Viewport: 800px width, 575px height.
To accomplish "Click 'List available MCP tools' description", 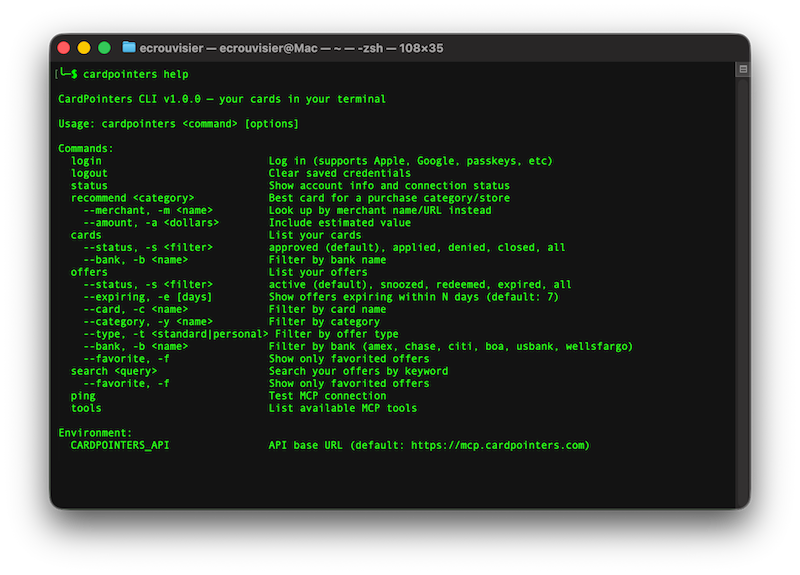I will 343,408.
